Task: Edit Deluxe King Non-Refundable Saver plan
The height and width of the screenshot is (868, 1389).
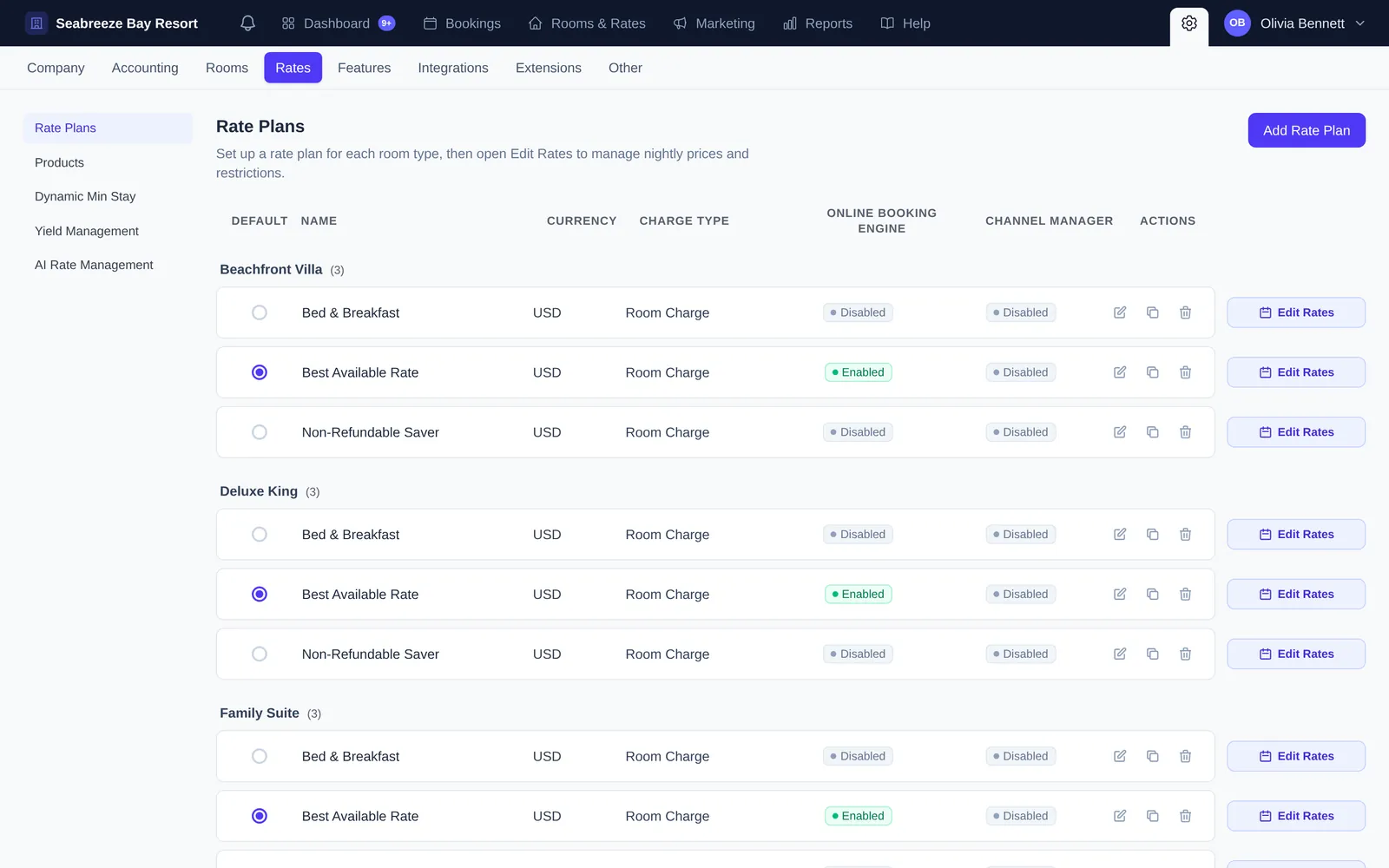Action: click(x=1120, y=654)
